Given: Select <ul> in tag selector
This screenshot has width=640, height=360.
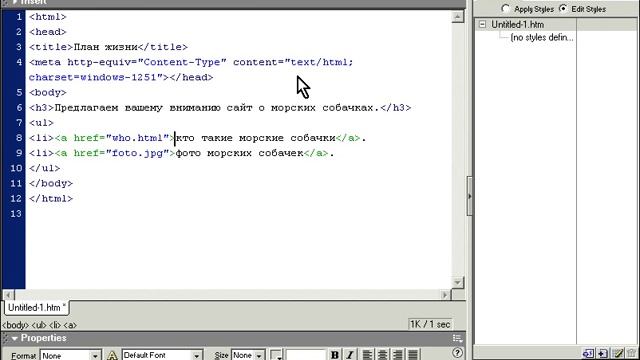Looking at the screenshot, I should 39,325.
